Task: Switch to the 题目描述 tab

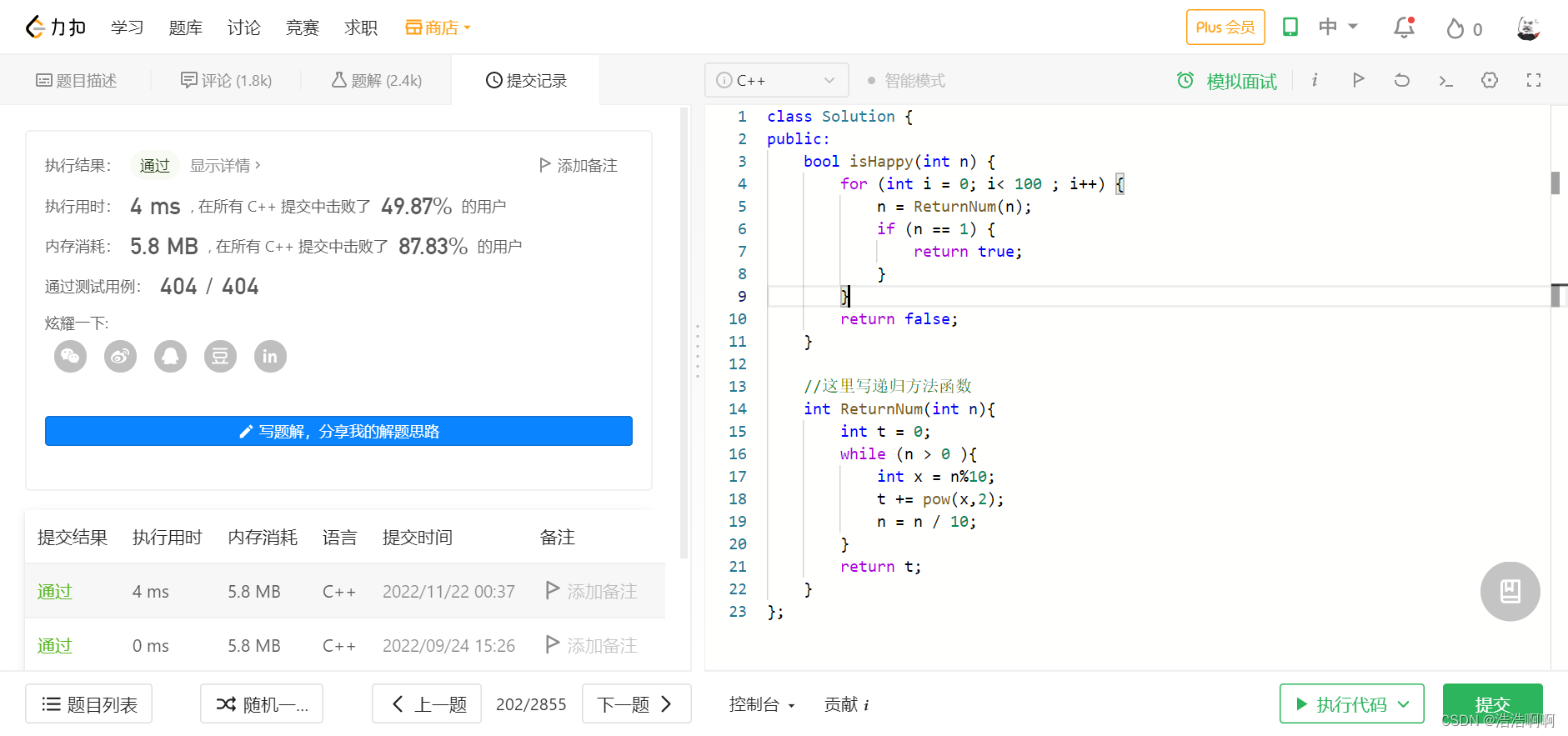Action: (76, 81)
